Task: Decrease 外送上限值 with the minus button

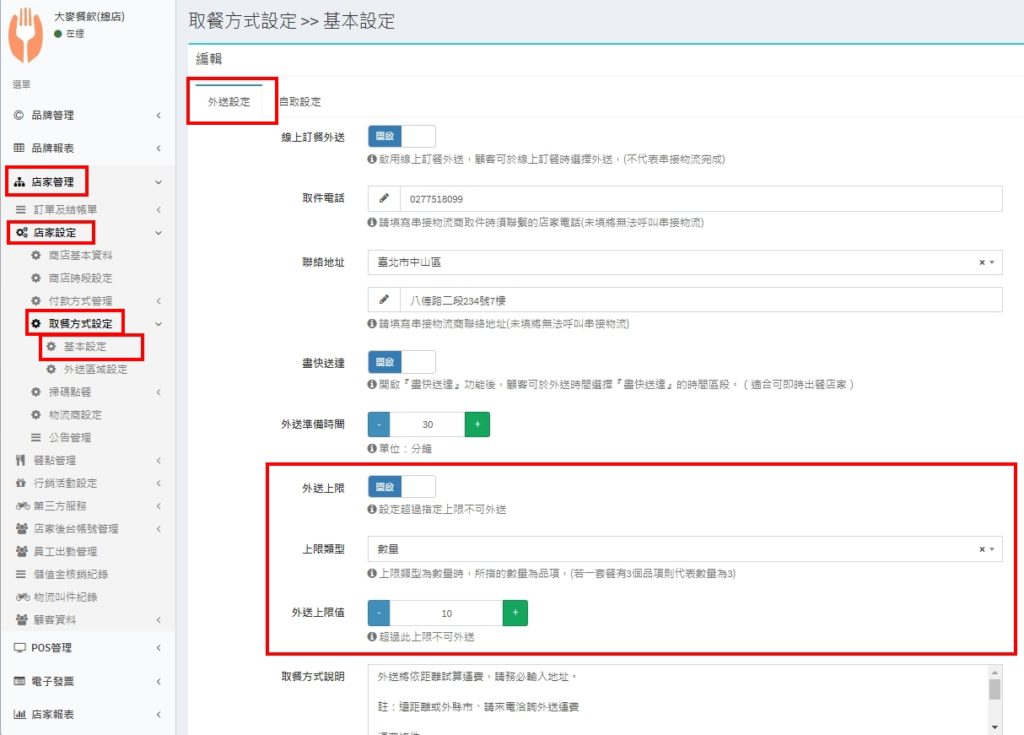Action: coord(379,613)
